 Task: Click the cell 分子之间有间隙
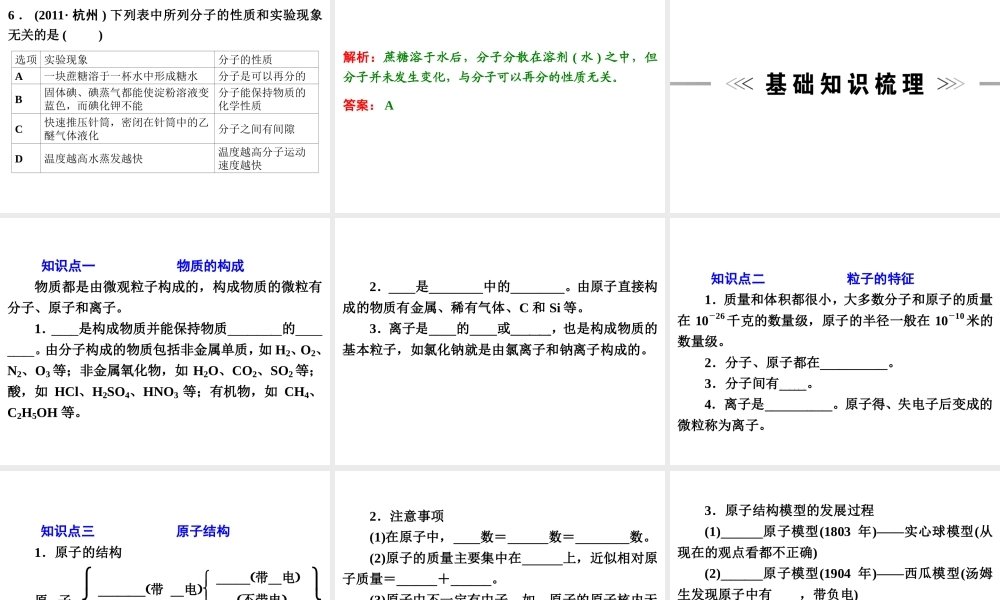click(x=267, y=129)
